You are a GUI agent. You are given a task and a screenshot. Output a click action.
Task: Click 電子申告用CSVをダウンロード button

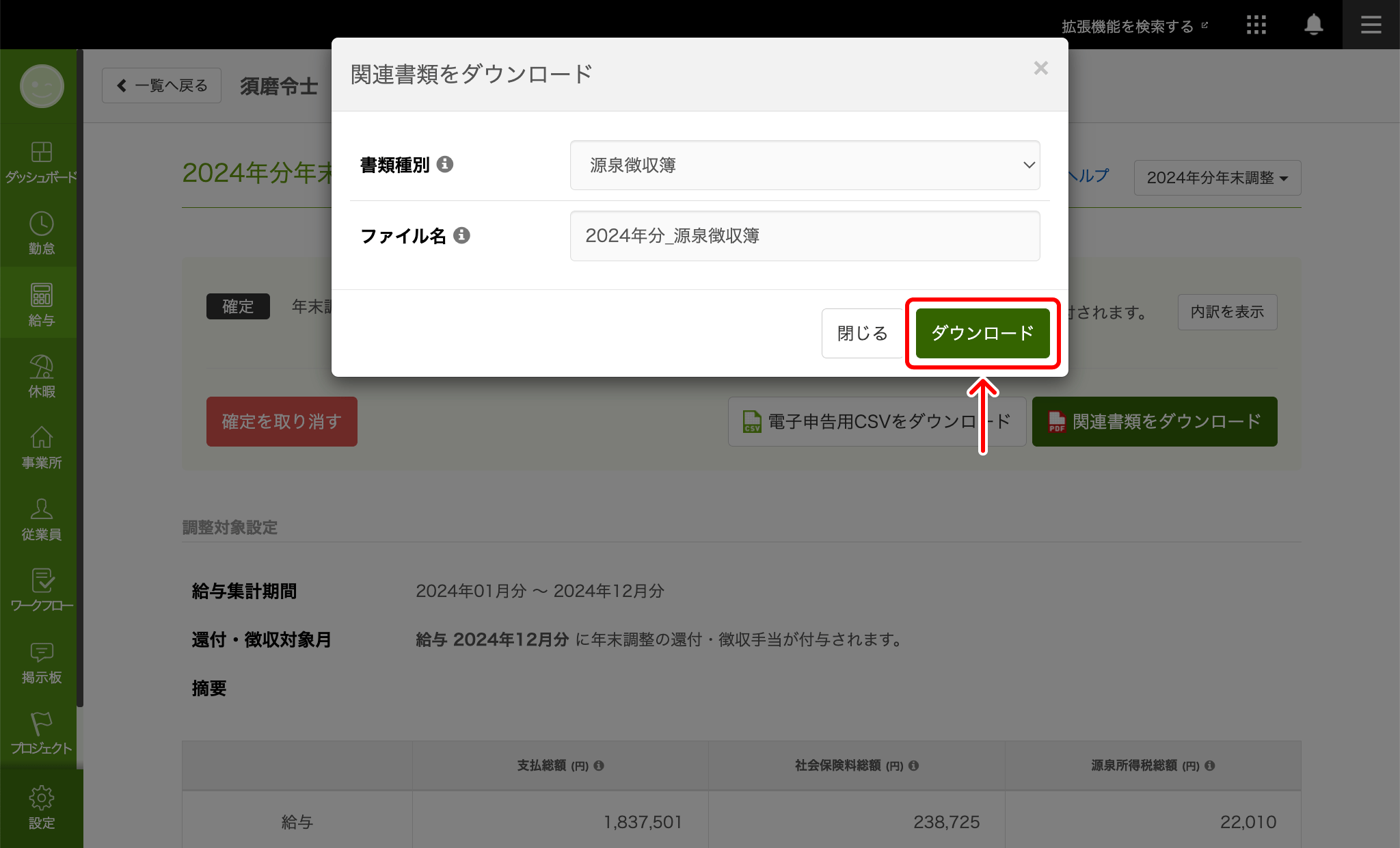(x=877, y=421)
